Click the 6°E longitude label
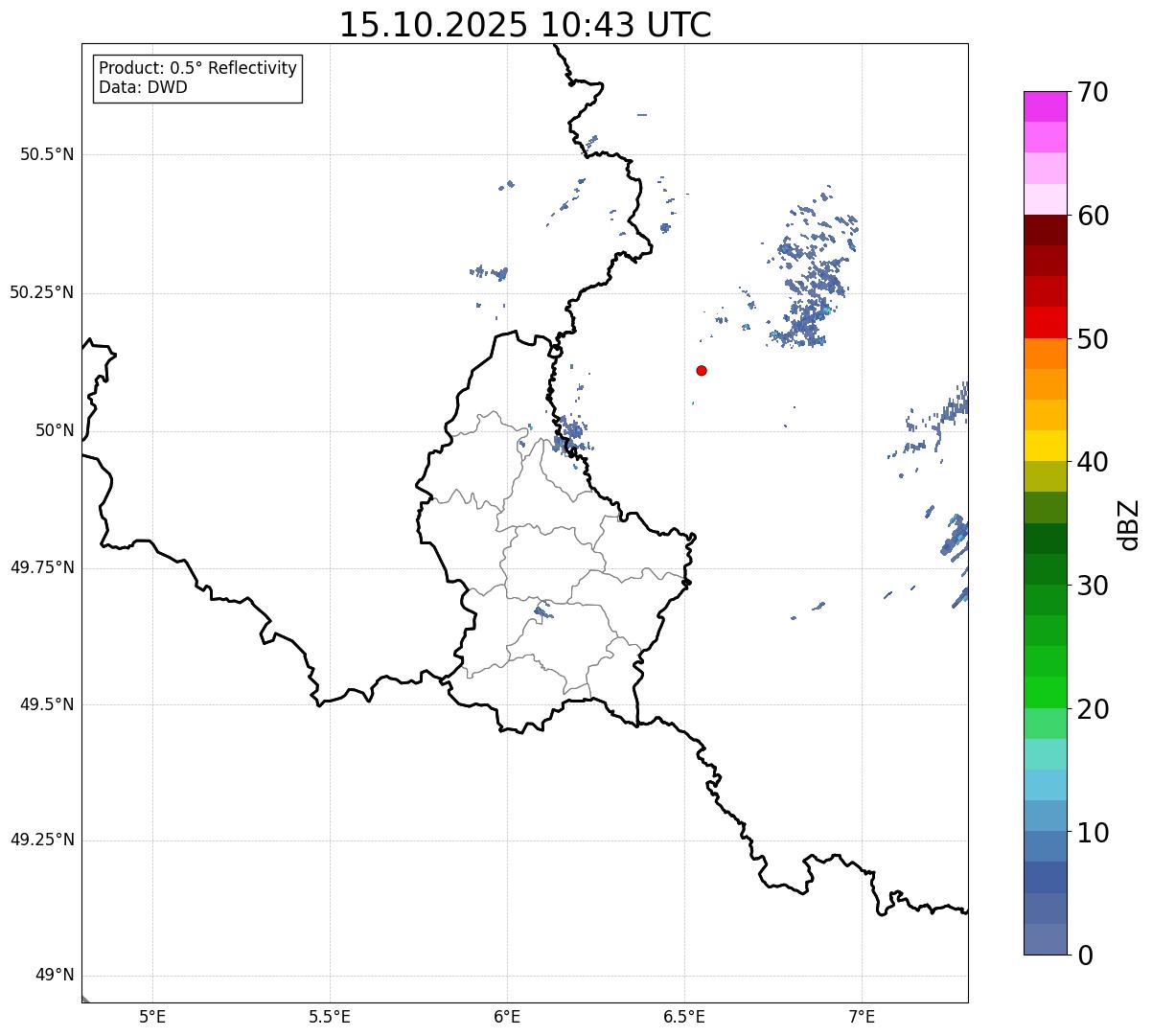Viewport: 1152px width, 1036px height. pos(507,1016)
